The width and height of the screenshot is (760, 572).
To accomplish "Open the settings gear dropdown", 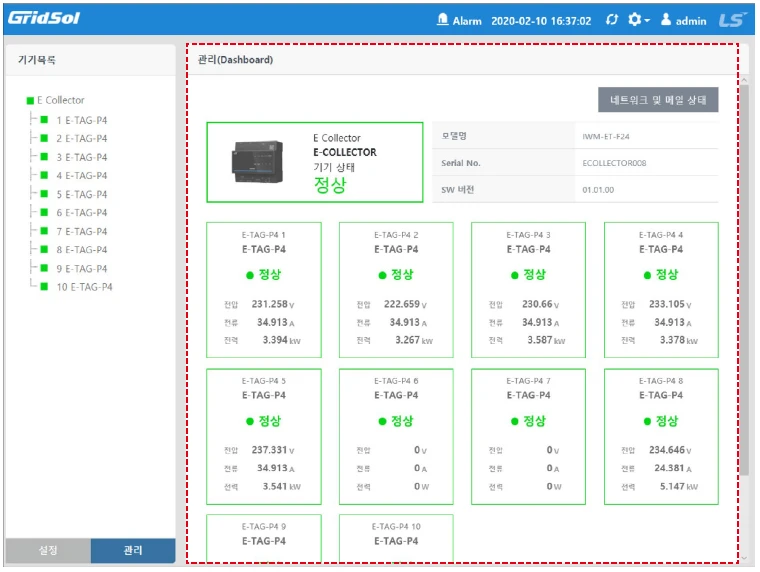I will point(638,20).
